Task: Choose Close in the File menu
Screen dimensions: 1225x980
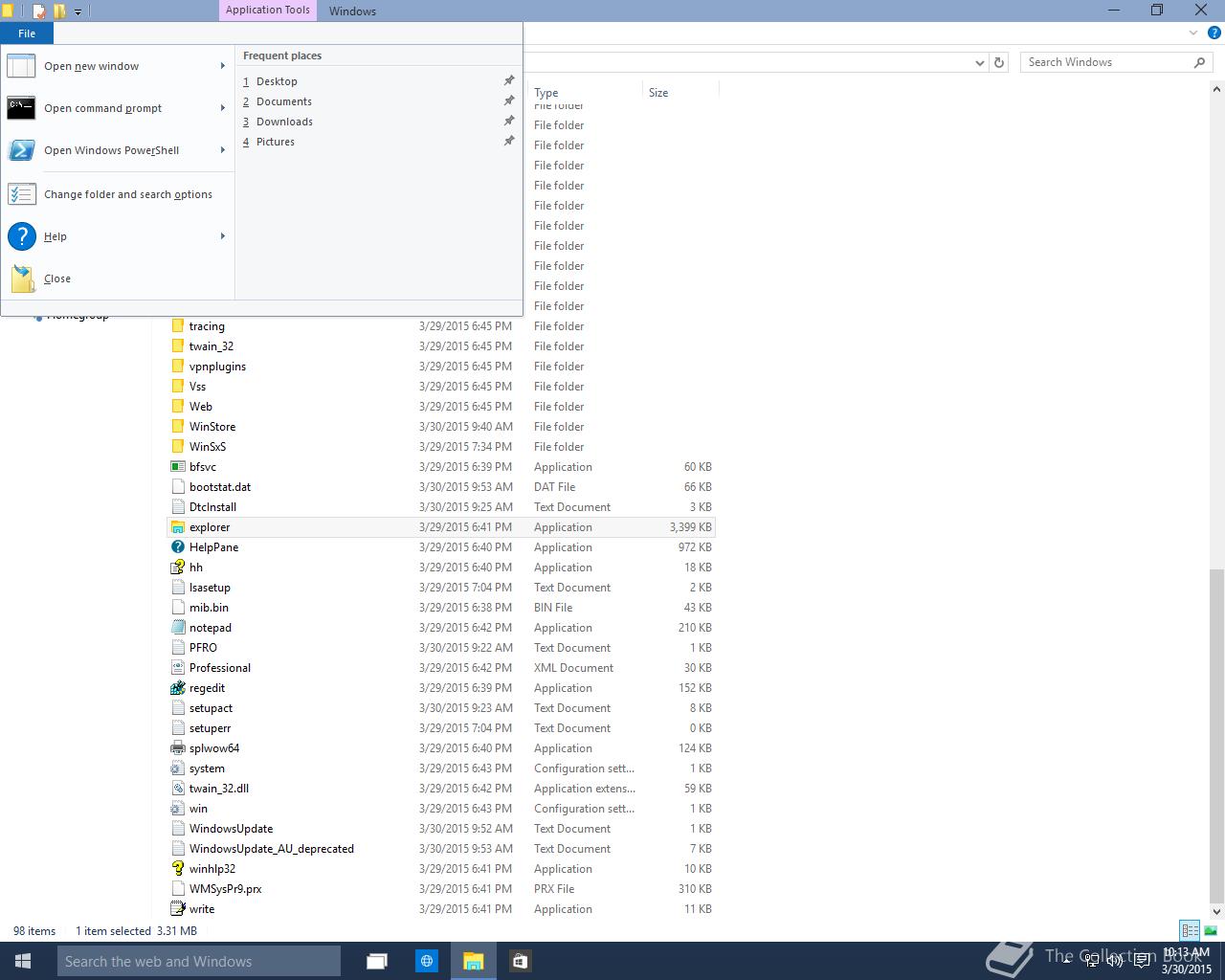Action: pyautogui.click(x=117, y=278)
